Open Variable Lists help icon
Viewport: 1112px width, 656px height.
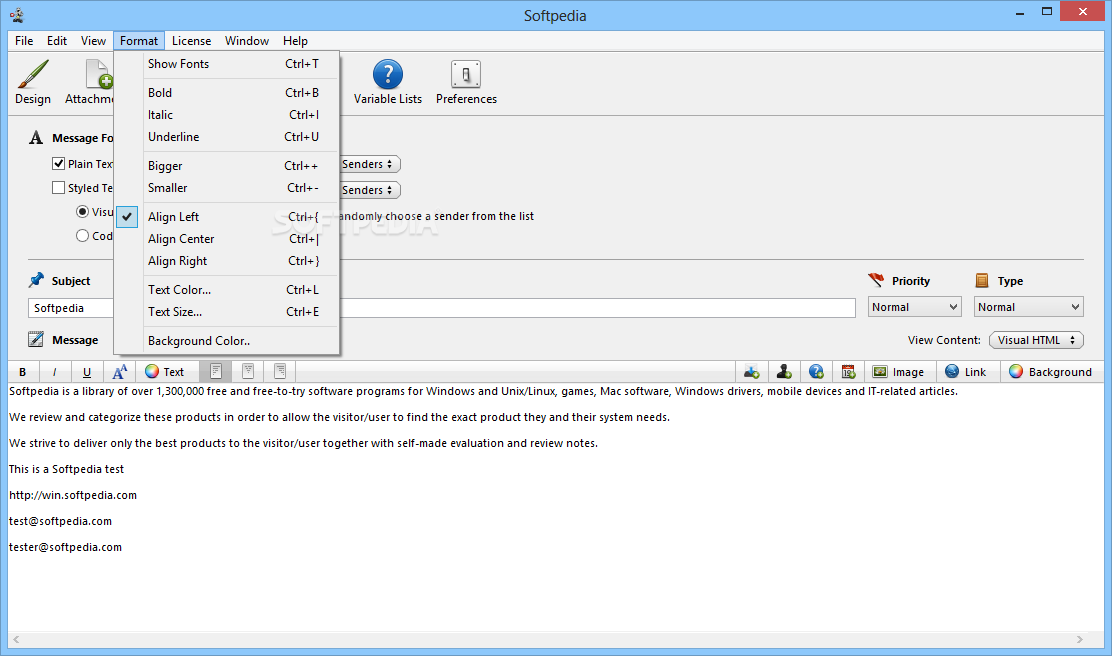coord(387,74)
